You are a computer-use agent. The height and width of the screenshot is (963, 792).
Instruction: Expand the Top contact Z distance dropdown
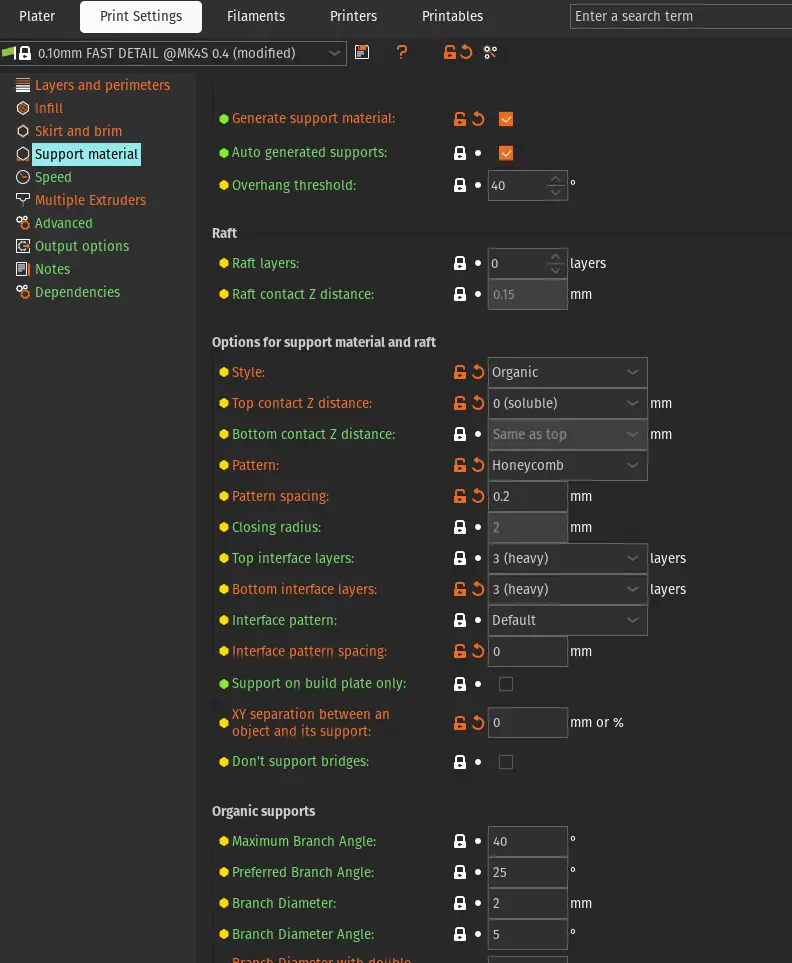tap(567, 403)
